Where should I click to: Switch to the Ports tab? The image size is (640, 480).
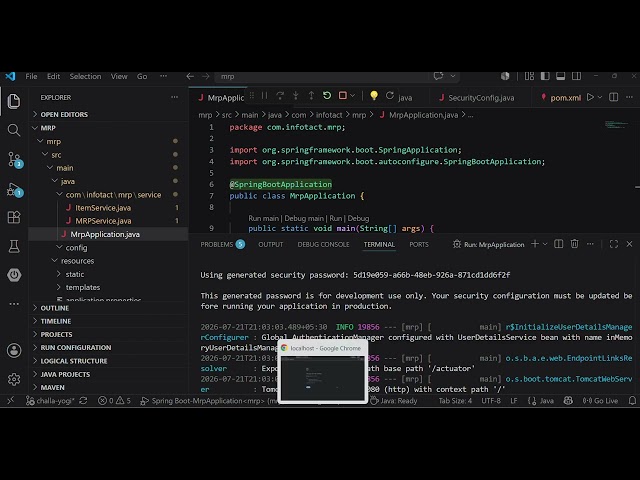pos(419,244)
